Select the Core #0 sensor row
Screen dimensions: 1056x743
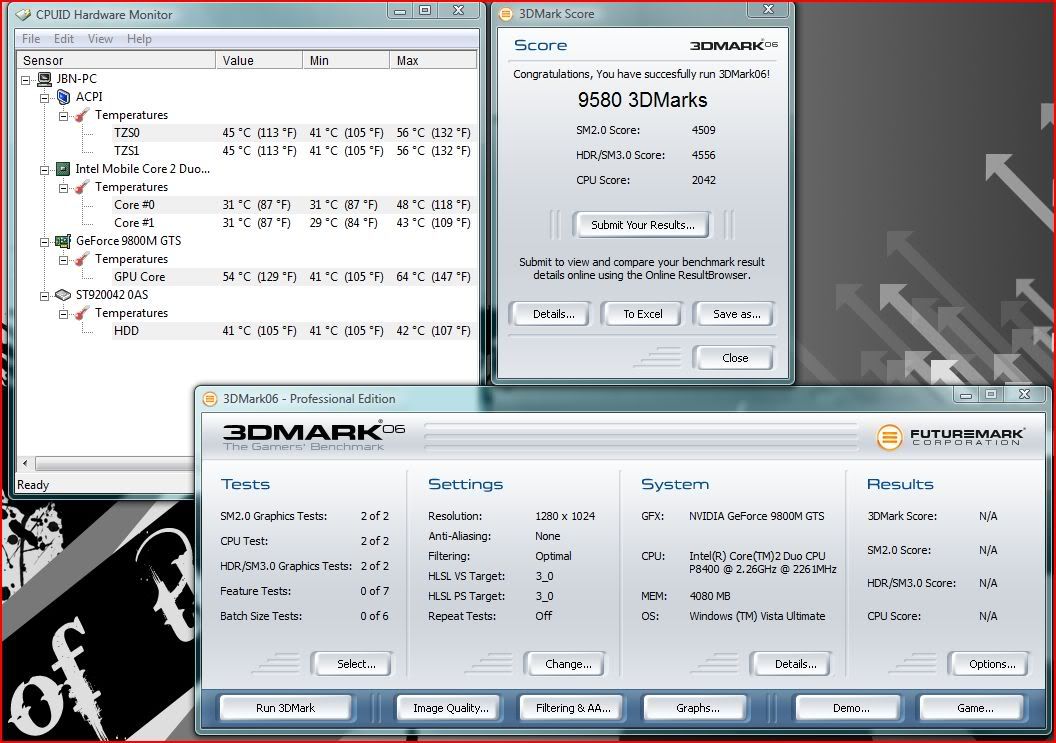click(293, 205)
